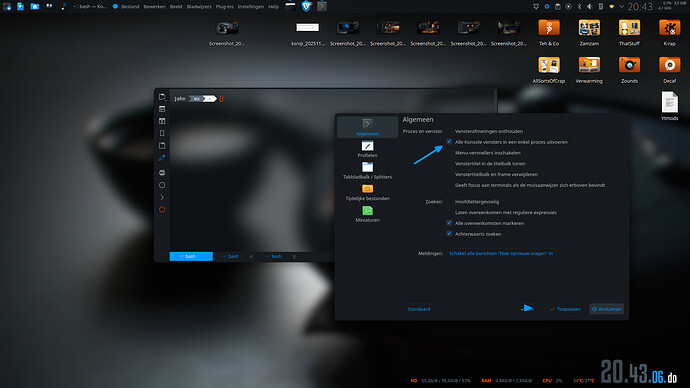The image size is (690, 388).
Task: Click the music note icon in top panel
Action: click(x=63, y=6)
